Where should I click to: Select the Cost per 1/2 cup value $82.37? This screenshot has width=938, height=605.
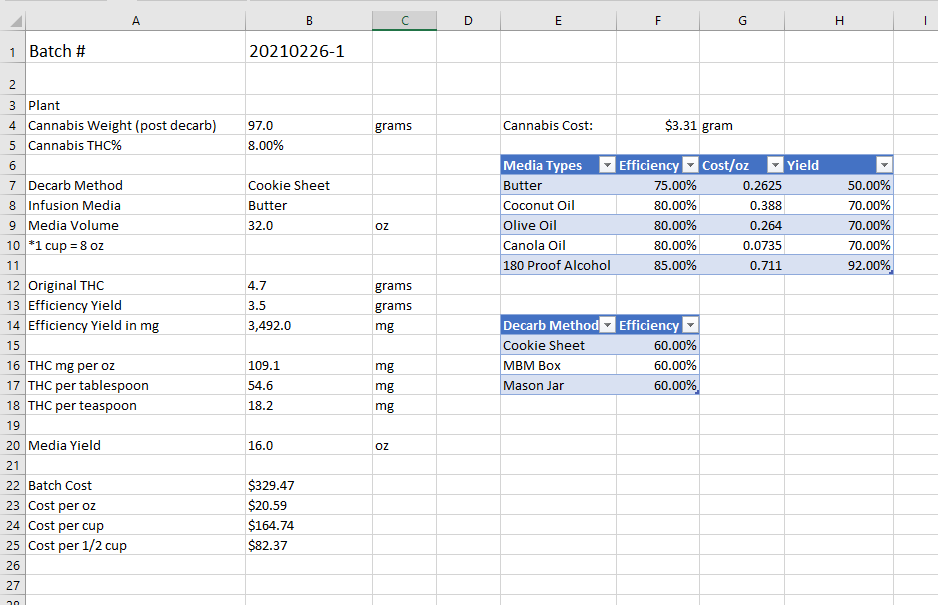(x=309, y=545)
